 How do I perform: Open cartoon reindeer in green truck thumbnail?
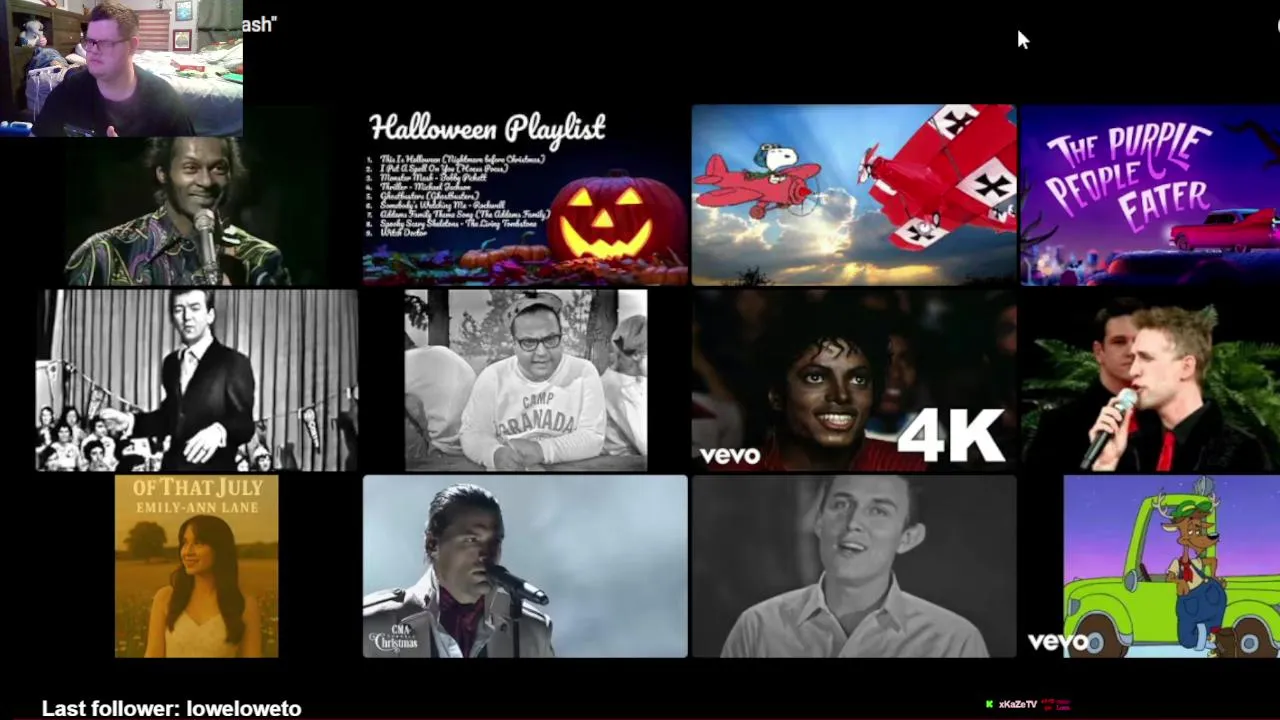click(1171, 566)
